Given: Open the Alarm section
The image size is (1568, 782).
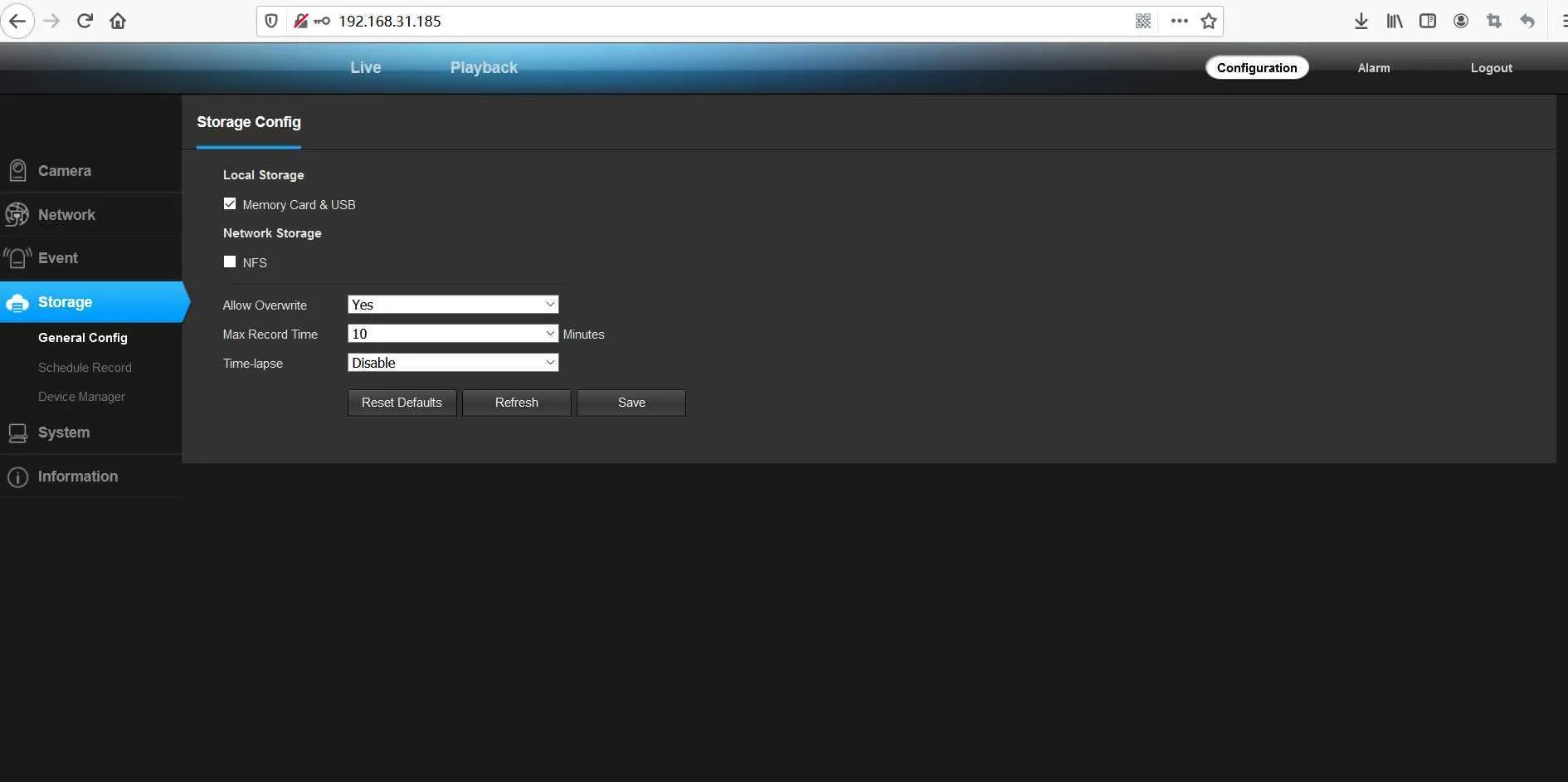Looking at the screenshot, I should tap(1374, 68).
